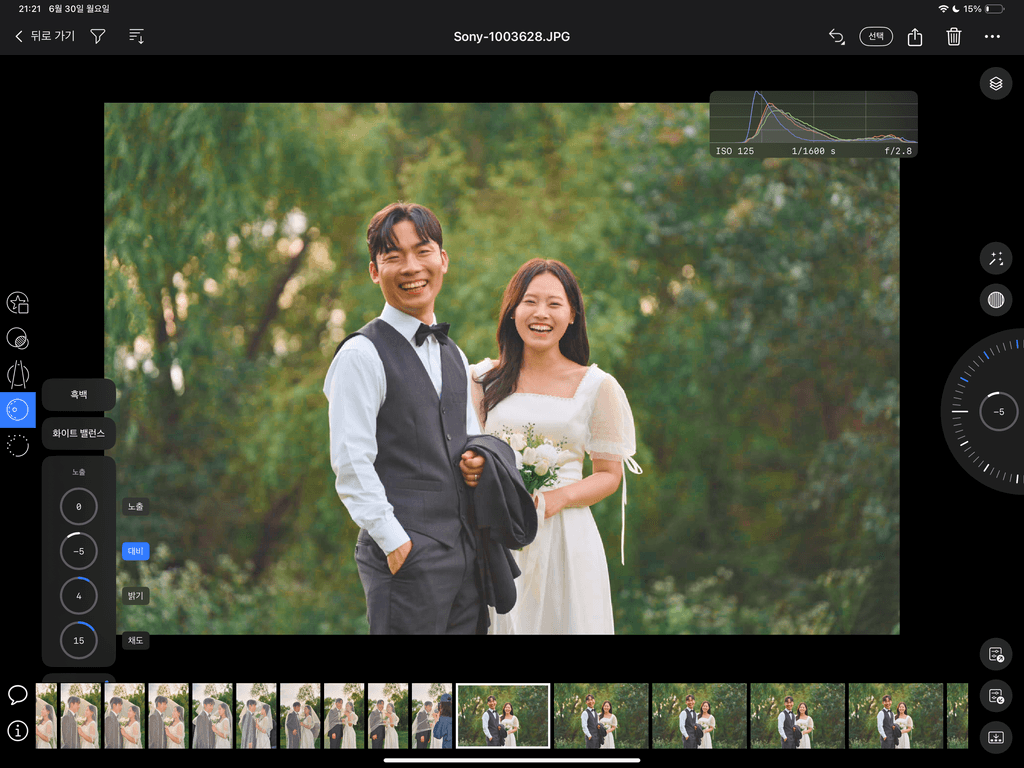This screenshot has width=1024, height=768.
Task: Click the middle icon of bottom-right trio
Action: (x=995, y=696)
